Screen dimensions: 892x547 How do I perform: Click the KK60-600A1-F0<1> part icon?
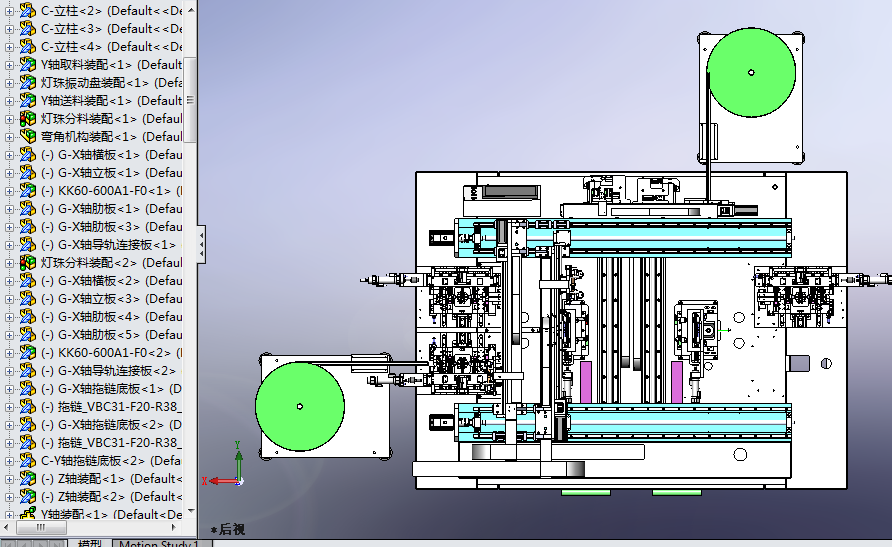[27, 191]
